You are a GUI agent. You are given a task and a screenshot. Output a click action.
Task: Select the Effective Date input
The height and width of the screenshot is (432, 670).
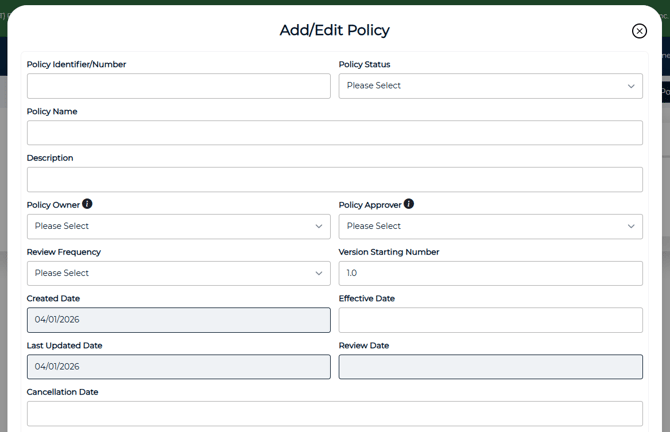coord(490,320)
